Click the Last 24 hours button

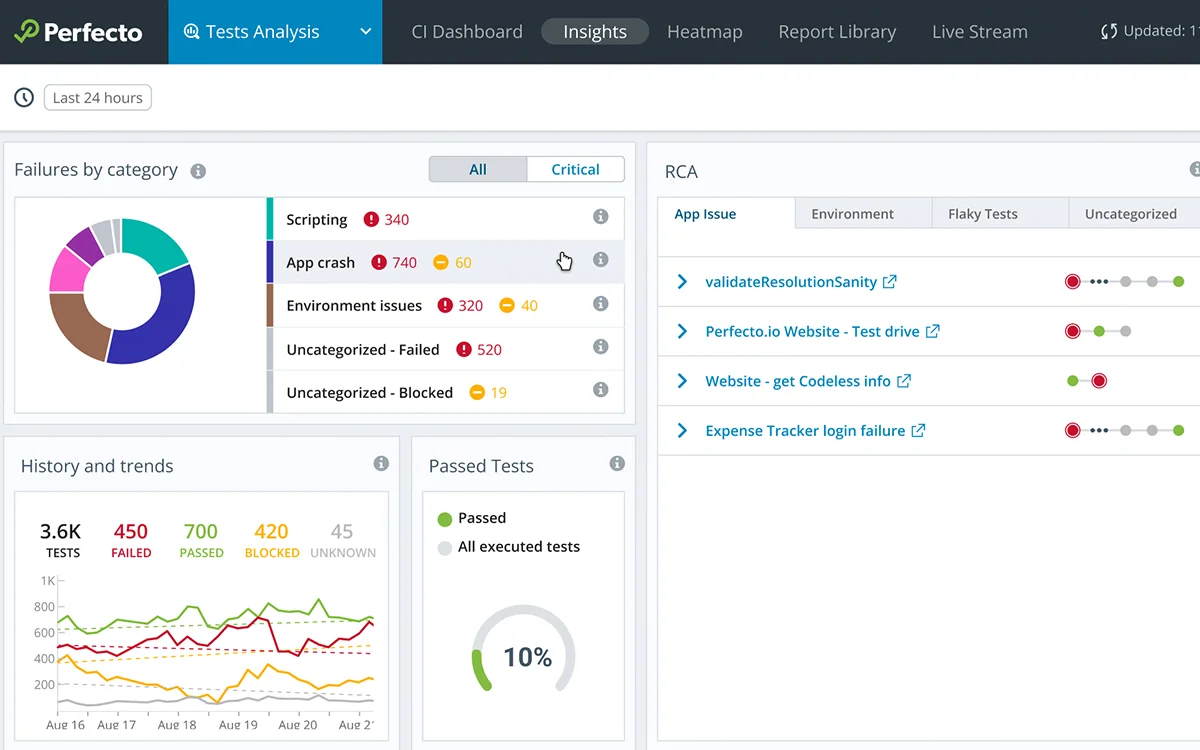[98, 98]
